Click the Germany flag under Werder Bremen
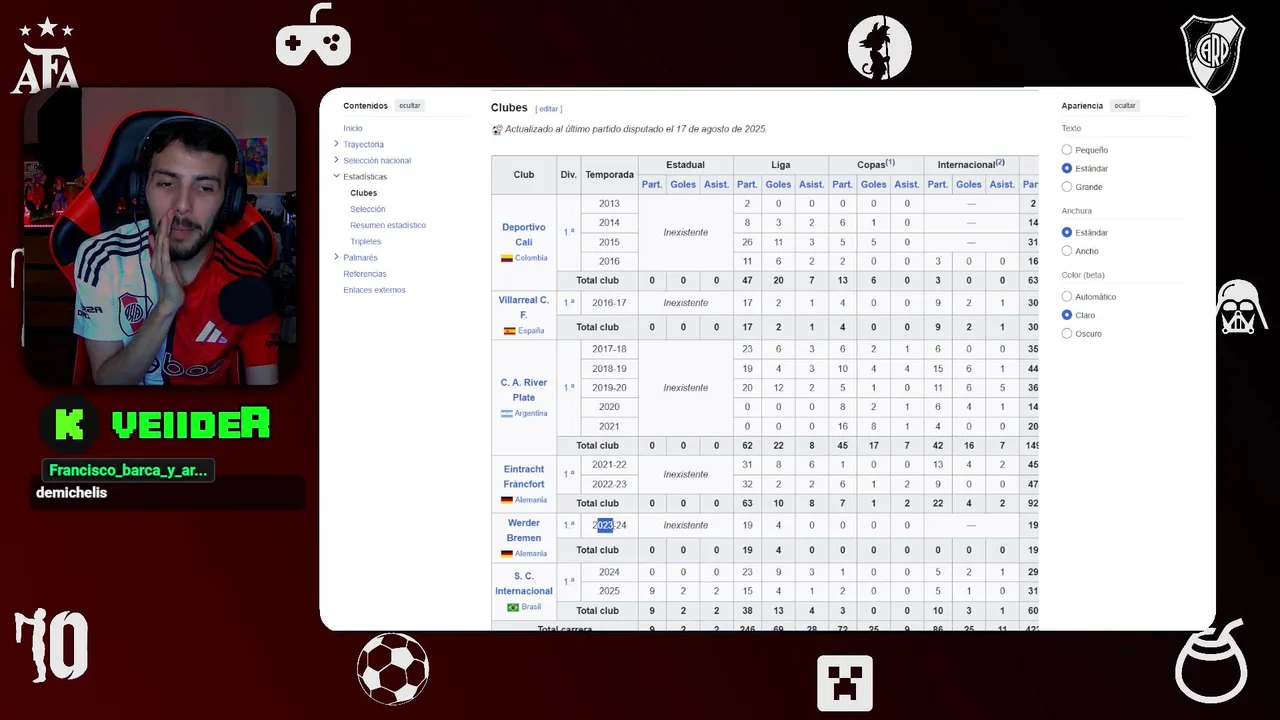1280x720 pixels. coord(507,553)
